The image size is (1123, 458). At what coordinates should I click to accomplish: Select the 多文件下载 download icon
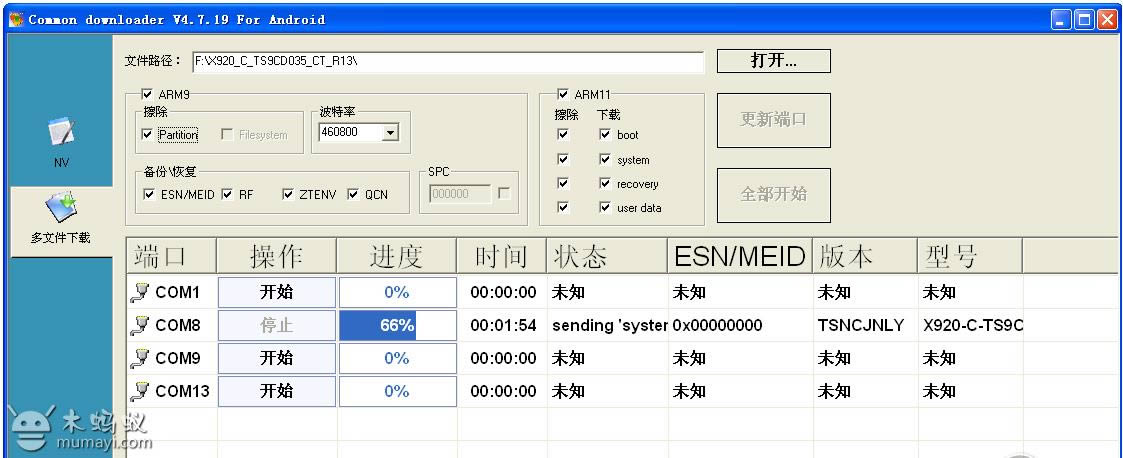tap(61, 205)
